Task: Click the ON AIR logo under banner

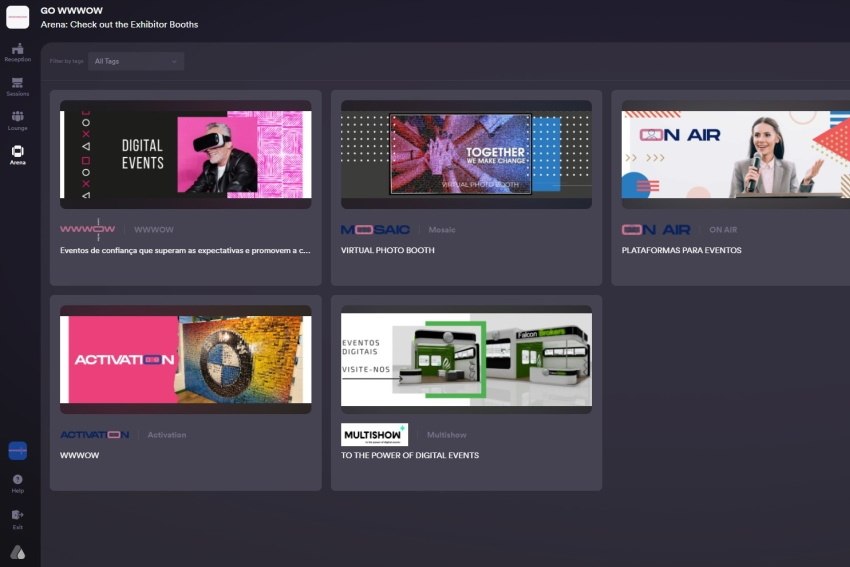Action: click(x=656, y=230)
